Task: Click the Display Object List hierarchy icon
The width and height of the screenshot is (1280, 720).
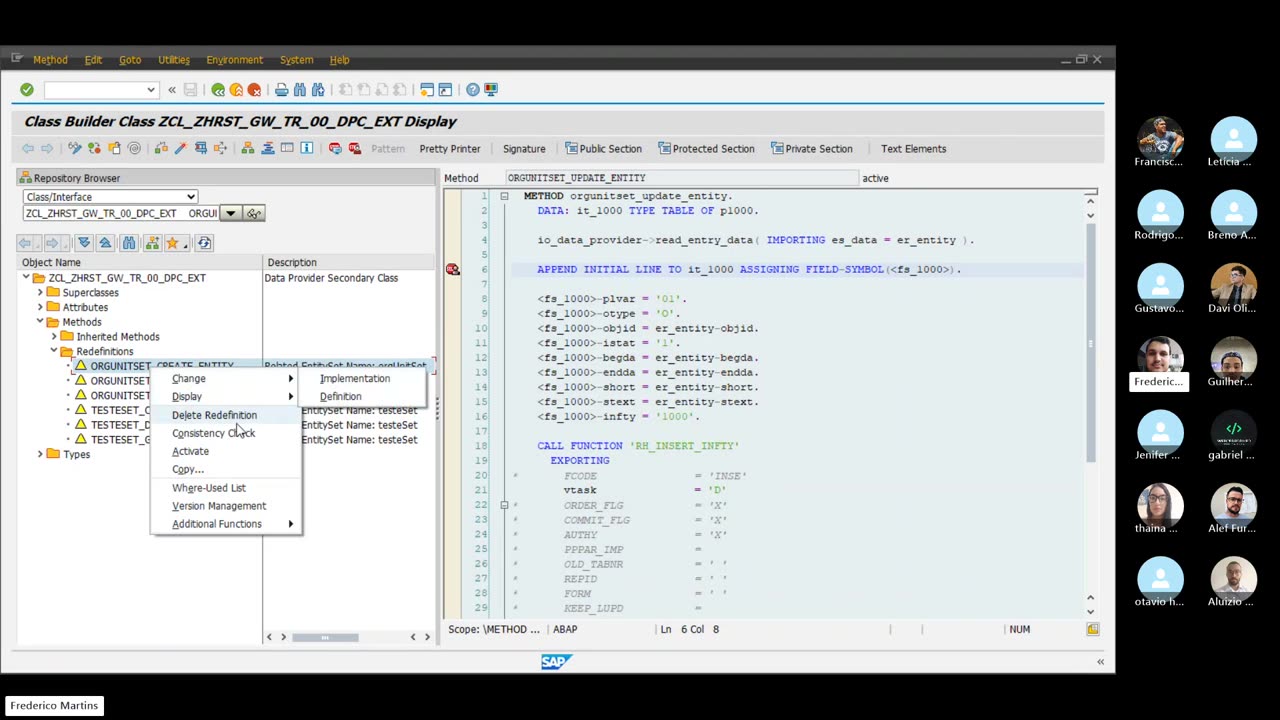Action: point(248,148)
